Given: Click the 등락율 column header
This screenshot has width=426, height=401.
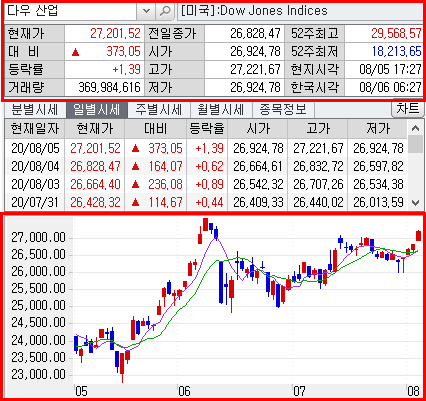Looking at the screenshot, I should click(207, 128).
